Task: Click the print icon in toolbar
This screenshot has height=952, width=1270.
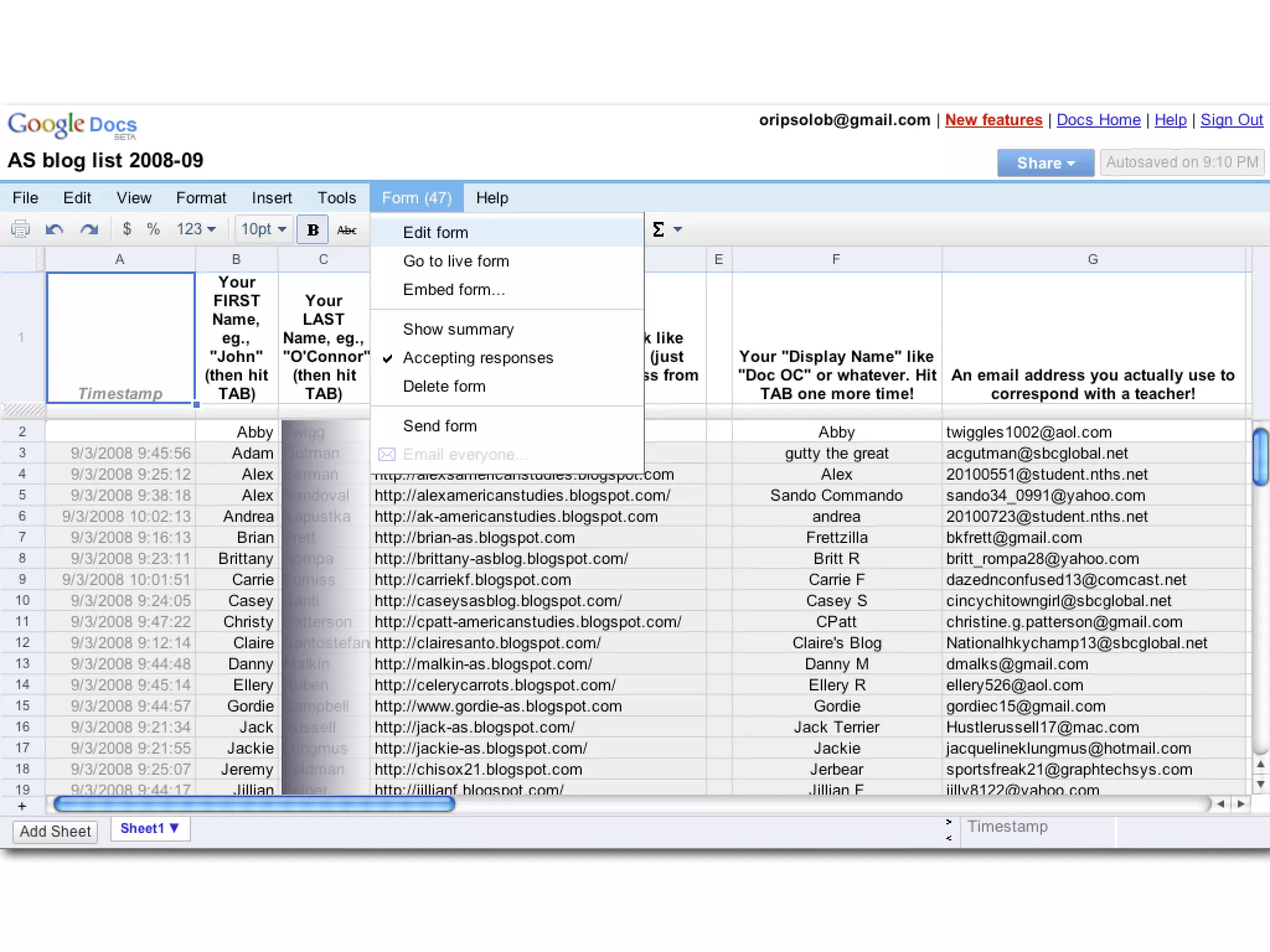Action: click(x=20, y=229)
